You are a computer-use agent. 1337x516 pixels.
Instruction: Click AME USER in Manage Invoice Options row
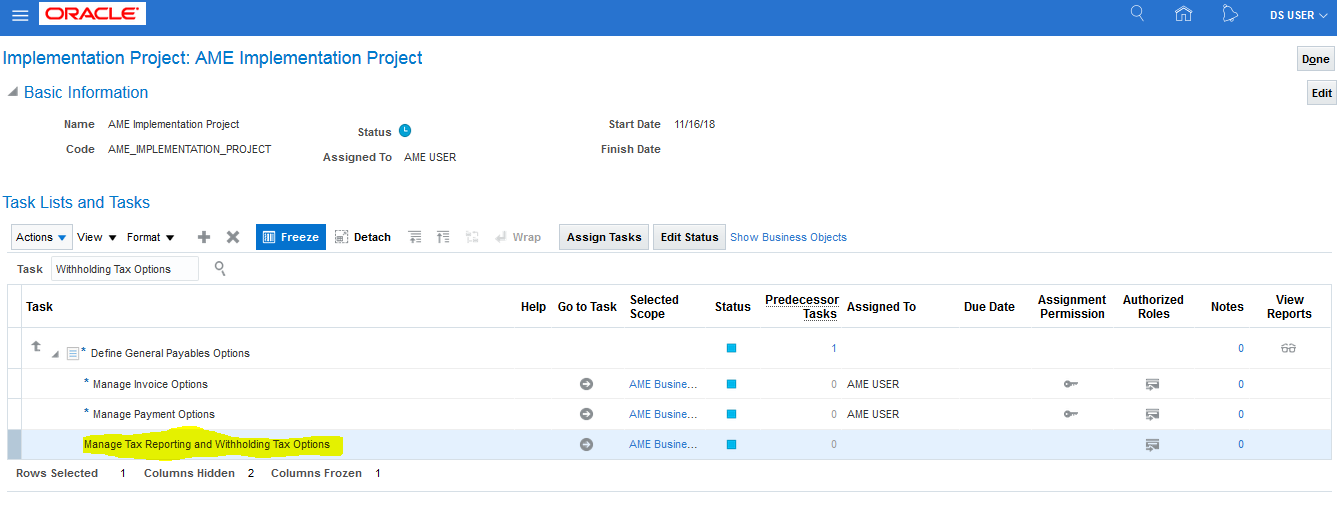(873, 384)
